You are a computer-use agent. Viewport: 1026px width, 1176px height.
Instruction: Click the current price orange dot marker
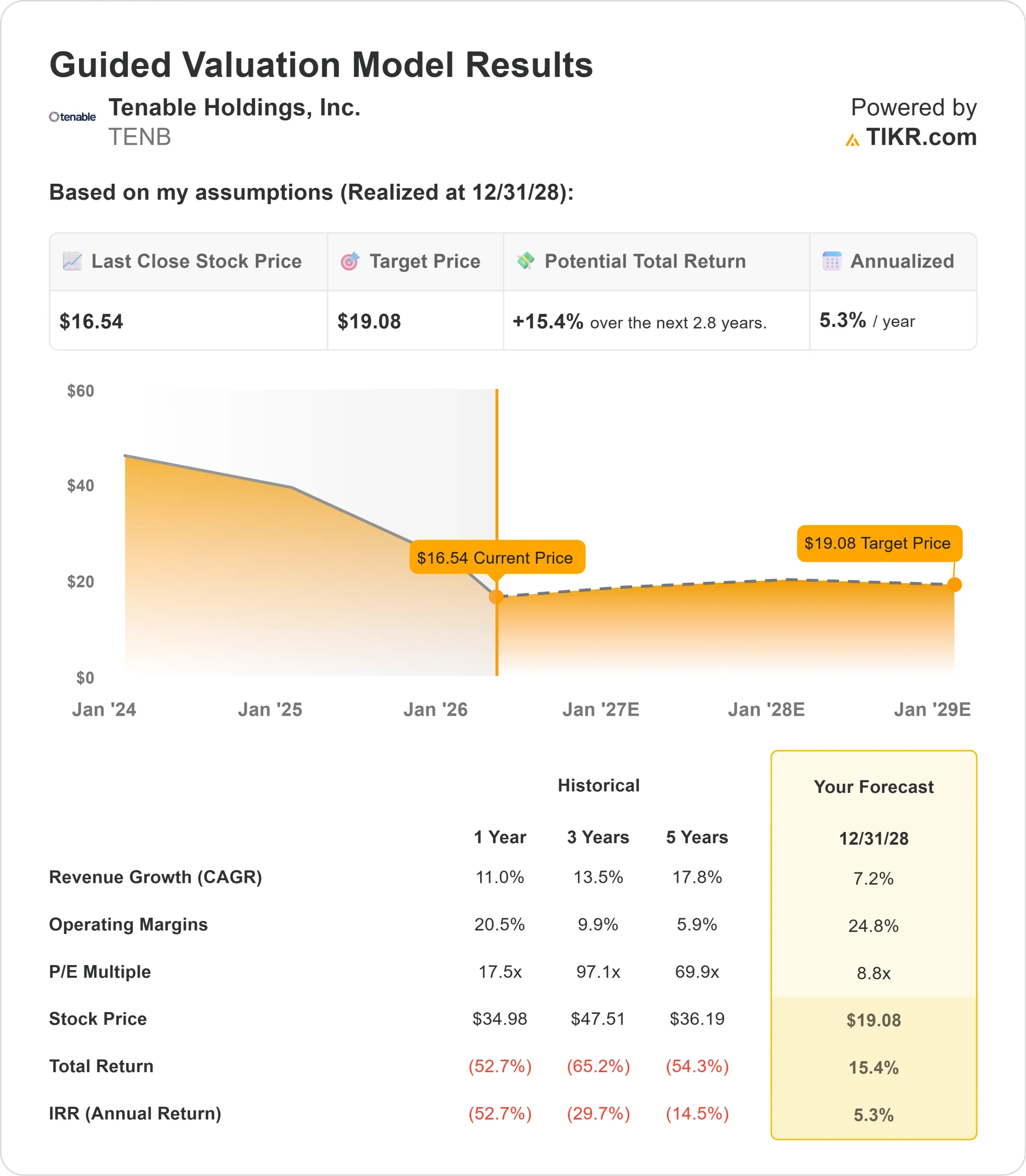pyautogui.click(x=496, y=597)
